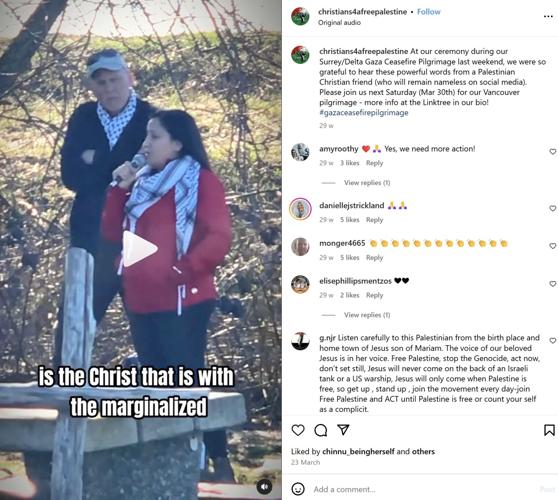Open daniellejstrickland's profile picture
Viewport: 558px width, 500px height.
(x=300, y=209)
